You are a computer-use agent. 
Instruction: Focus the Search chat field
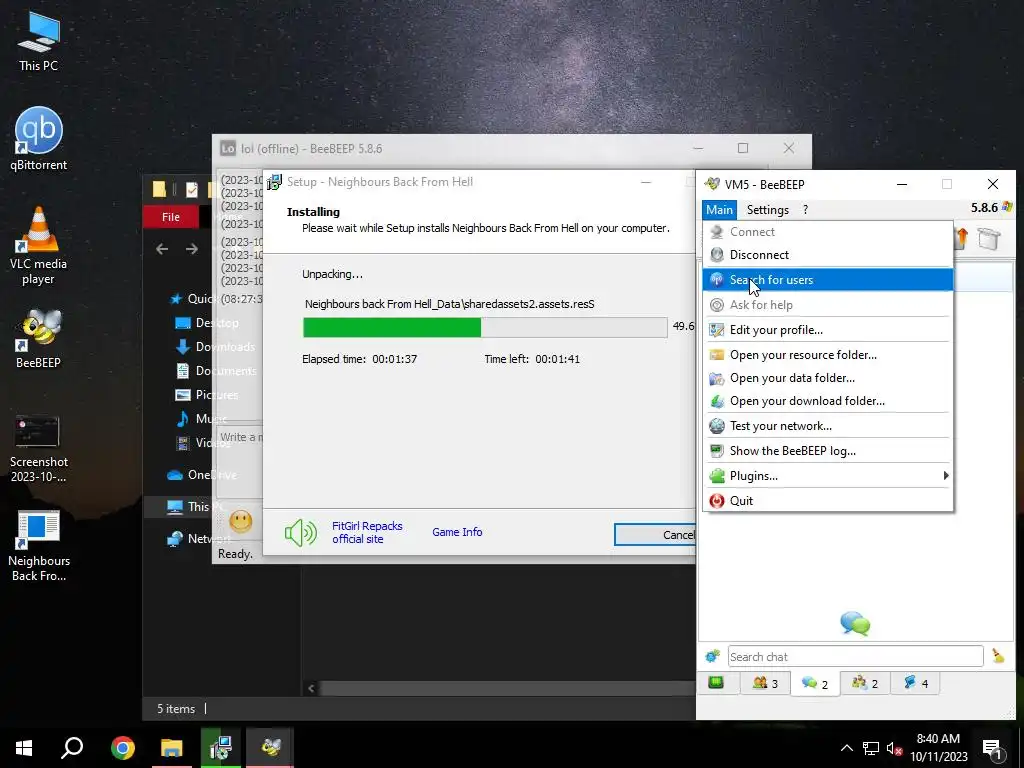point(855,656)
